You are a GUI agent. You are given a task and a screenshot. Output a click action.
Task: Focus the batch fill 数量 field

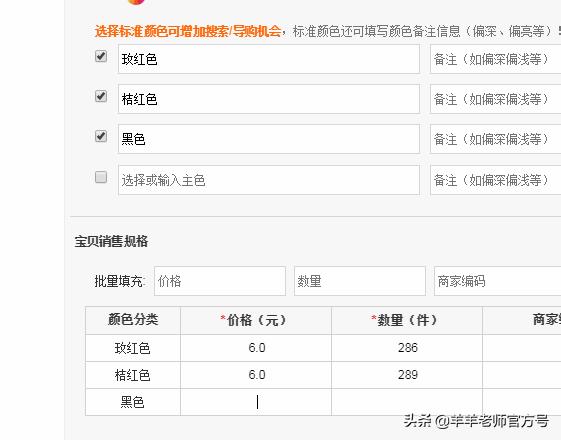point(360,281)
